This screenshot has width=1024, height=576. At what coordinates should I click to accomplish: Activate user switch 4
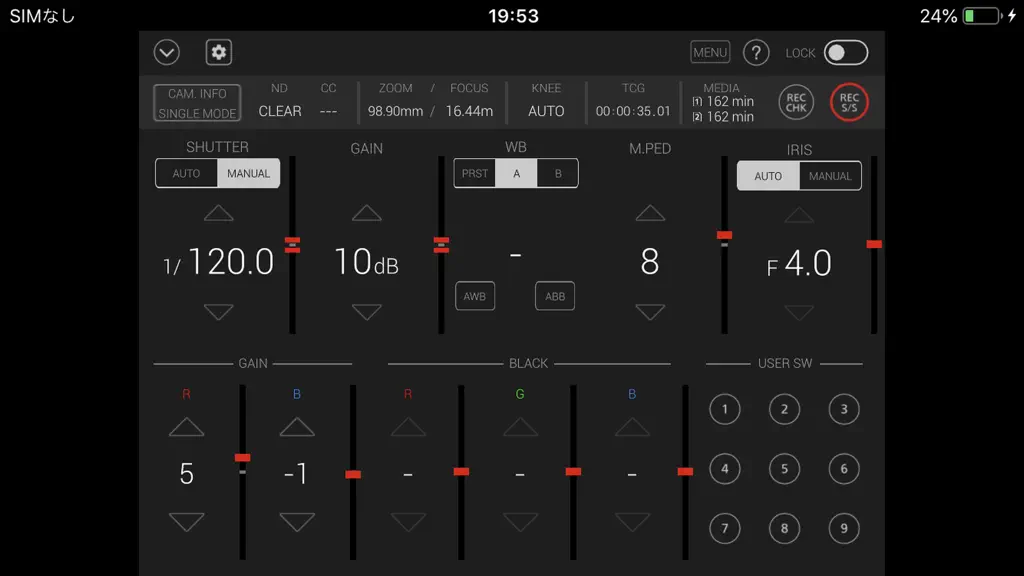pyautogui.click(x=725, y=469)
